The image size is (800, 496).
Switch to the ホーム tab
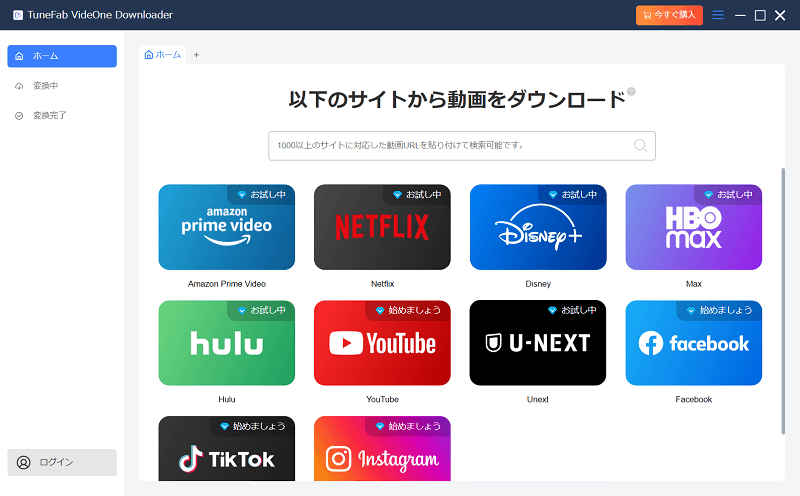click(x=162, y=55)
